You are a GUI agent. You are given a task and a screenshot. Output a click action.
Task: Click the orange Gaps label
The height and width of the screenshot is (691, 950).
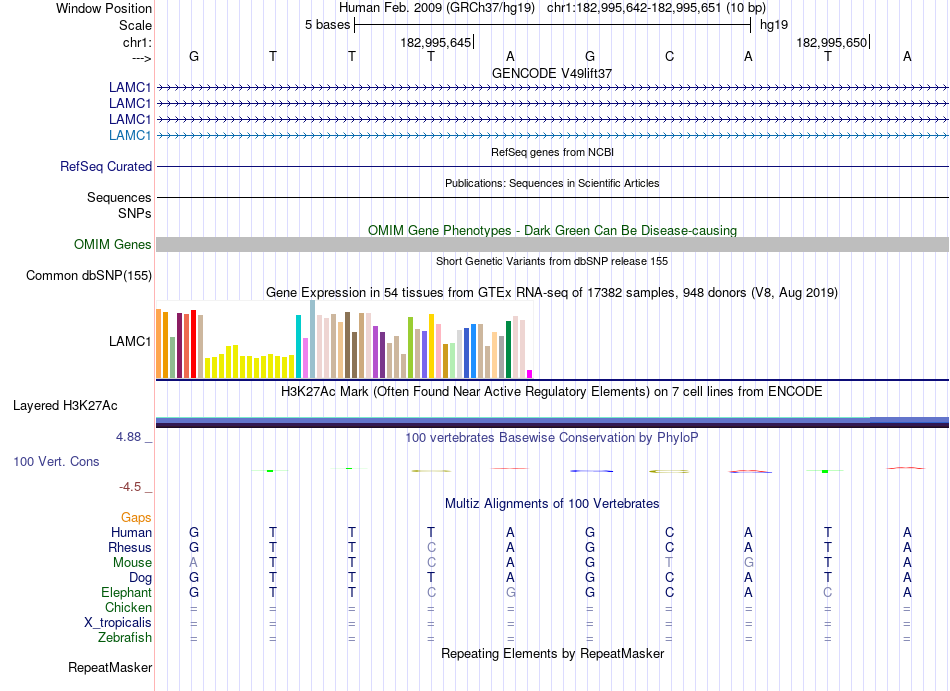tap(136, 517)
